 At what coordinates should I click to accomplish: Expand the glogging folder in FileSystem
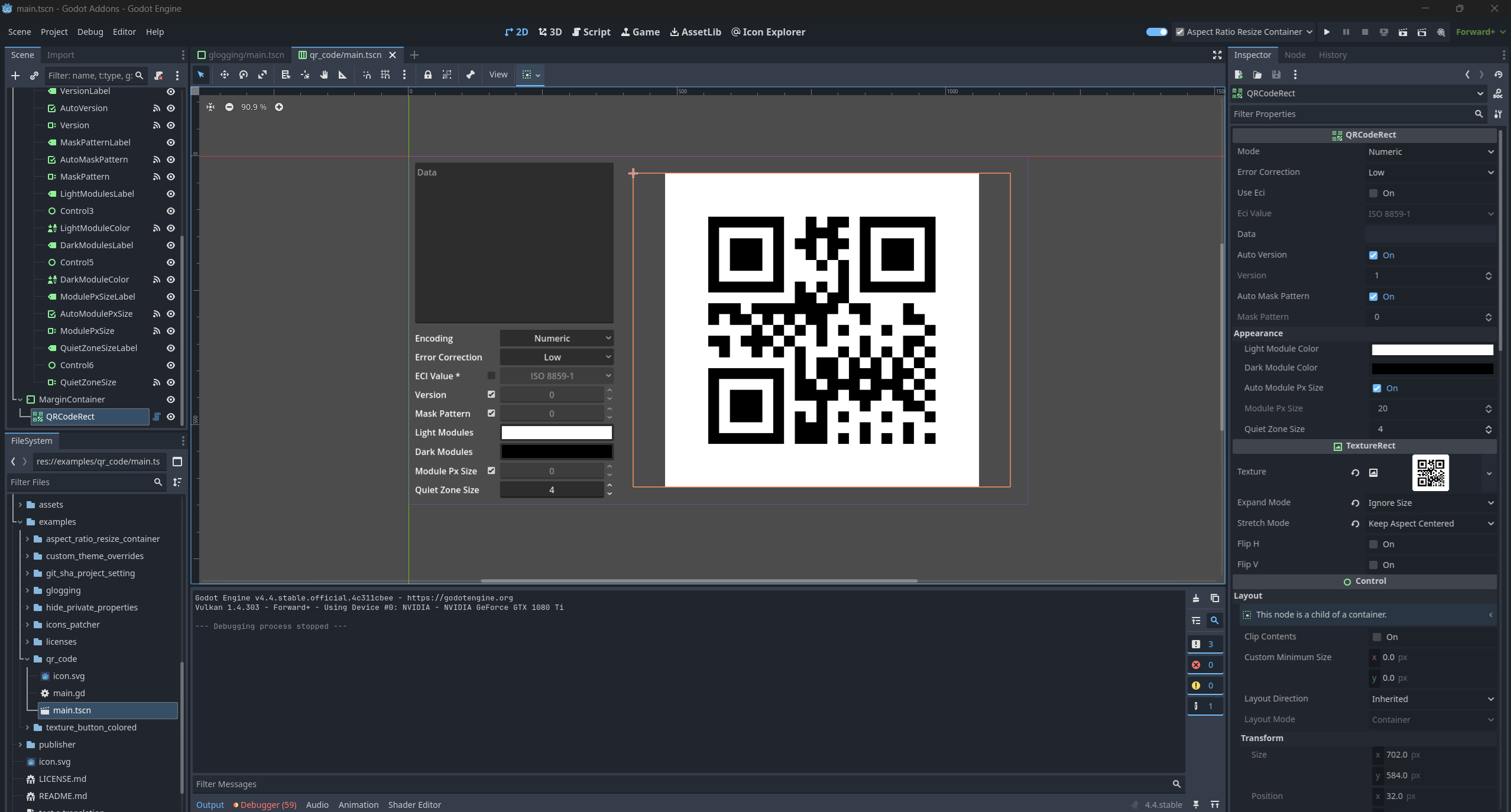click(x=27, y=590)
